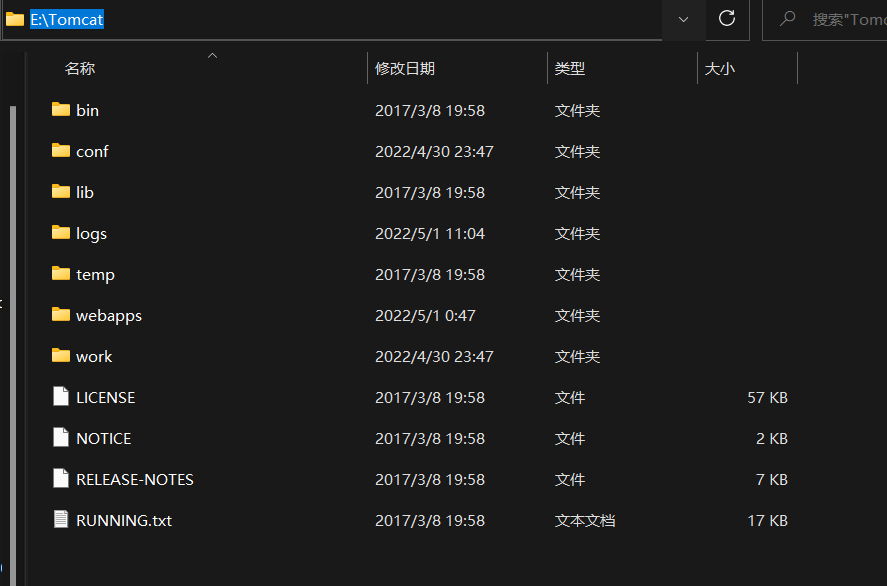
Task: Click the address bar folder icon
Action: pos(15,19)
